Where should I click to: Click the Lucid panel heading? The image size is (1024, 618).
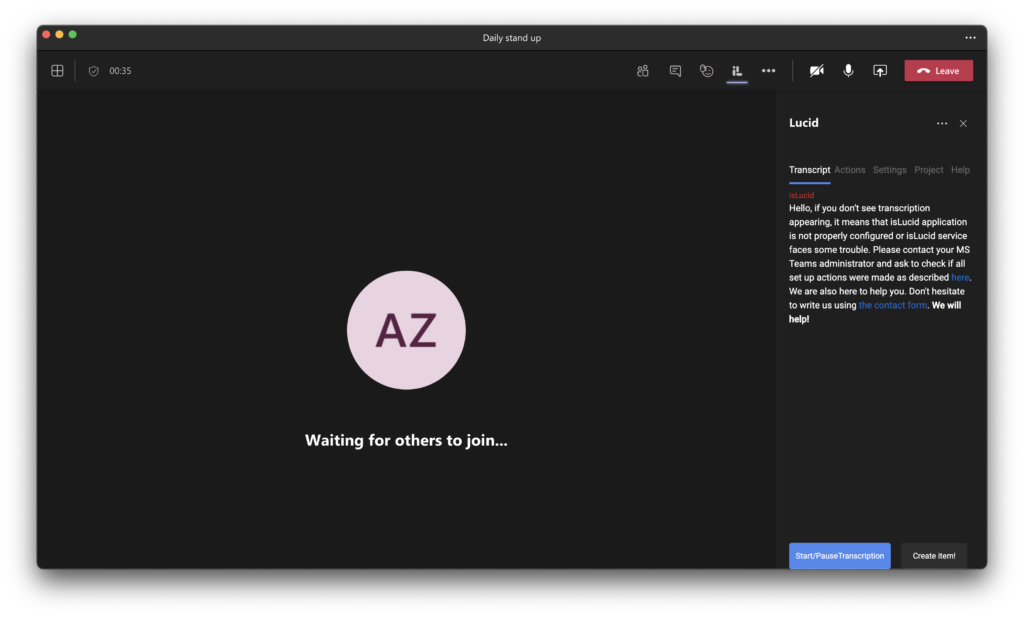804,123
